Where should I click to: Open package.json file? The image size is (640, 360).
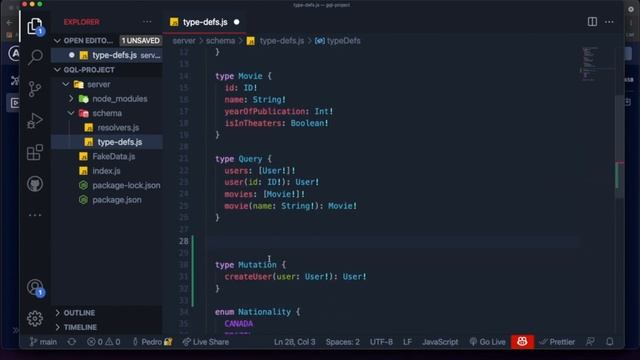[107, 200]
